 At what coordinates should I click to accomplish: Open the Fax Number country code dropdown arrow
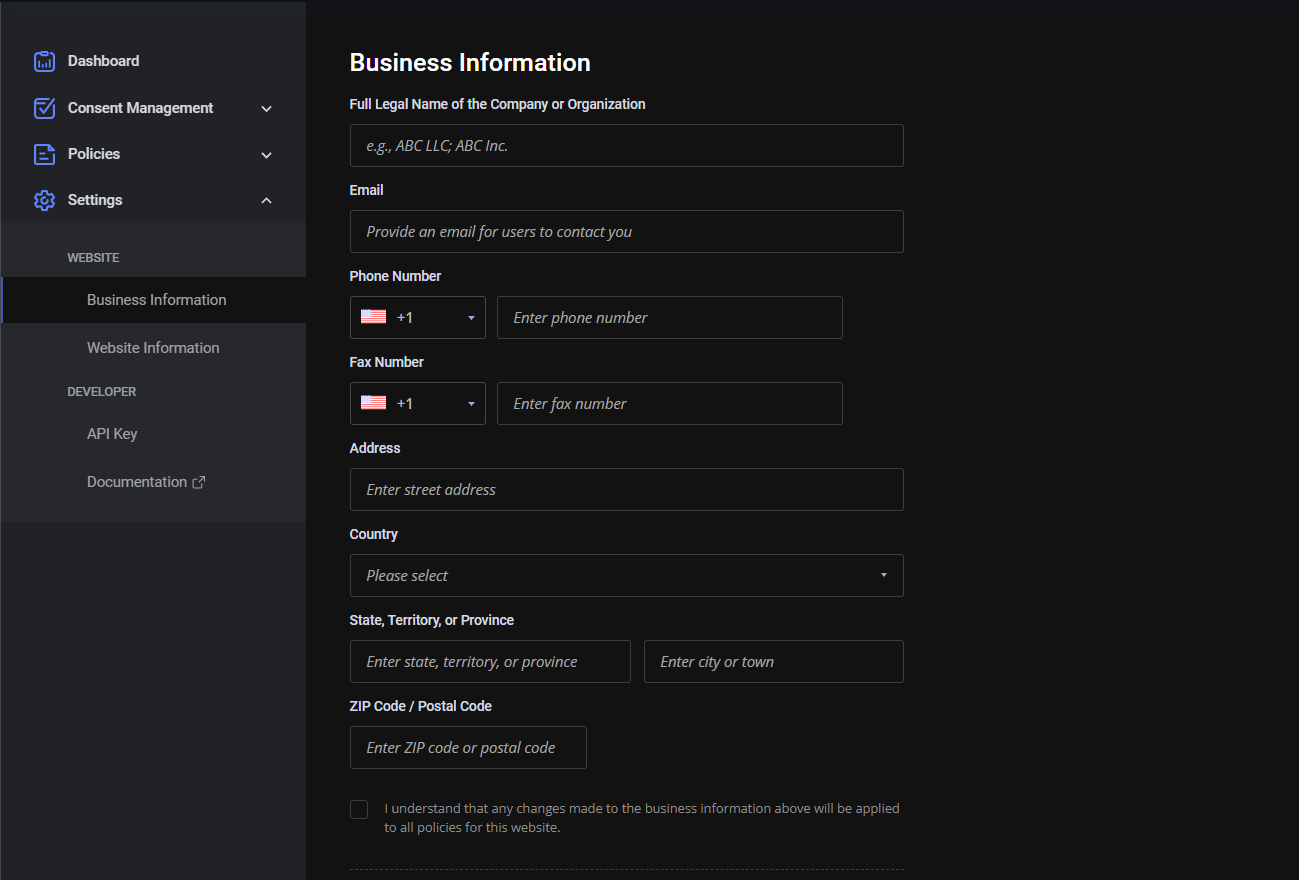471,404
